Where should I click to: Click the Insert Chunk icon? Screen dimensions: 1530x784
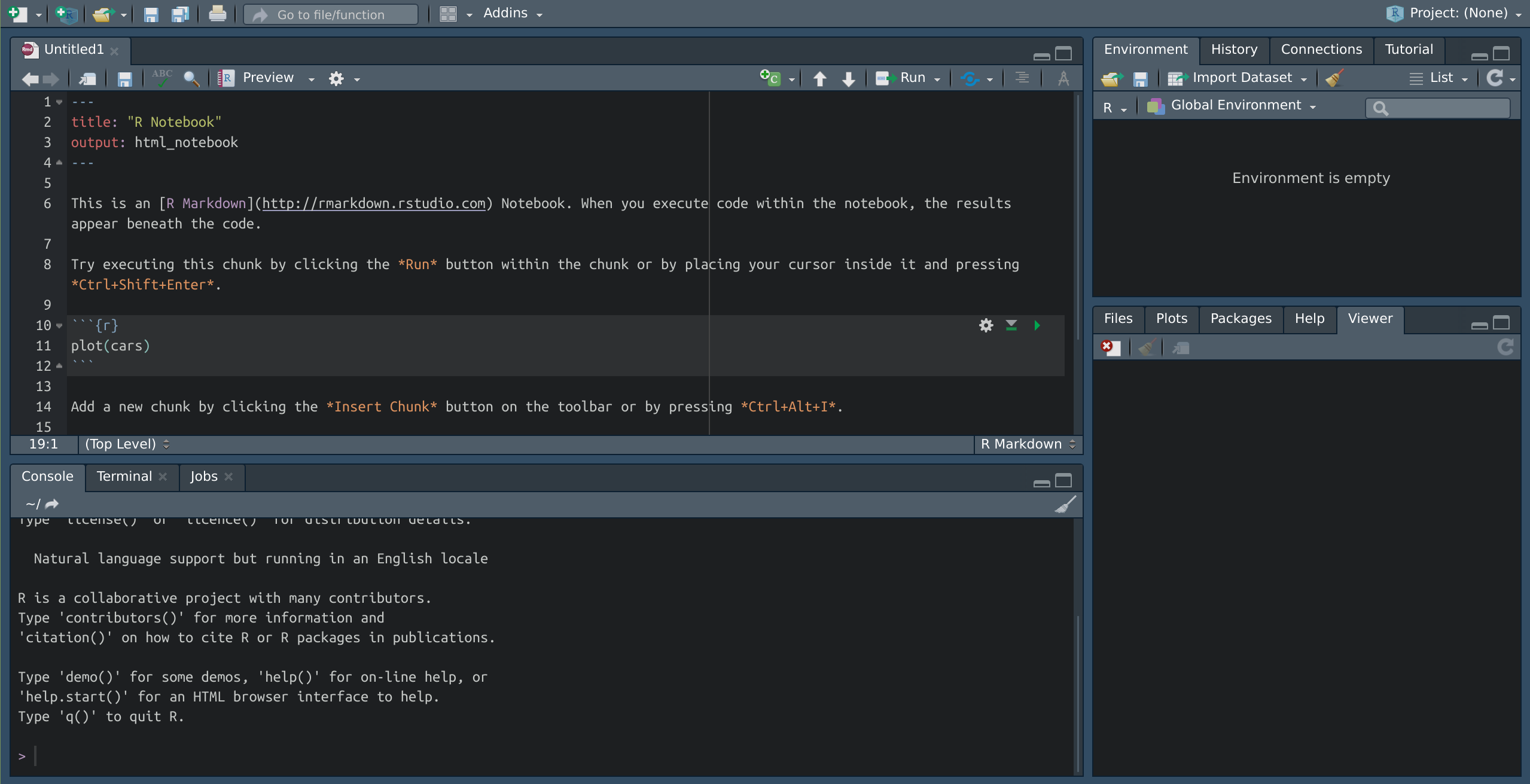(x=770, y=78)
